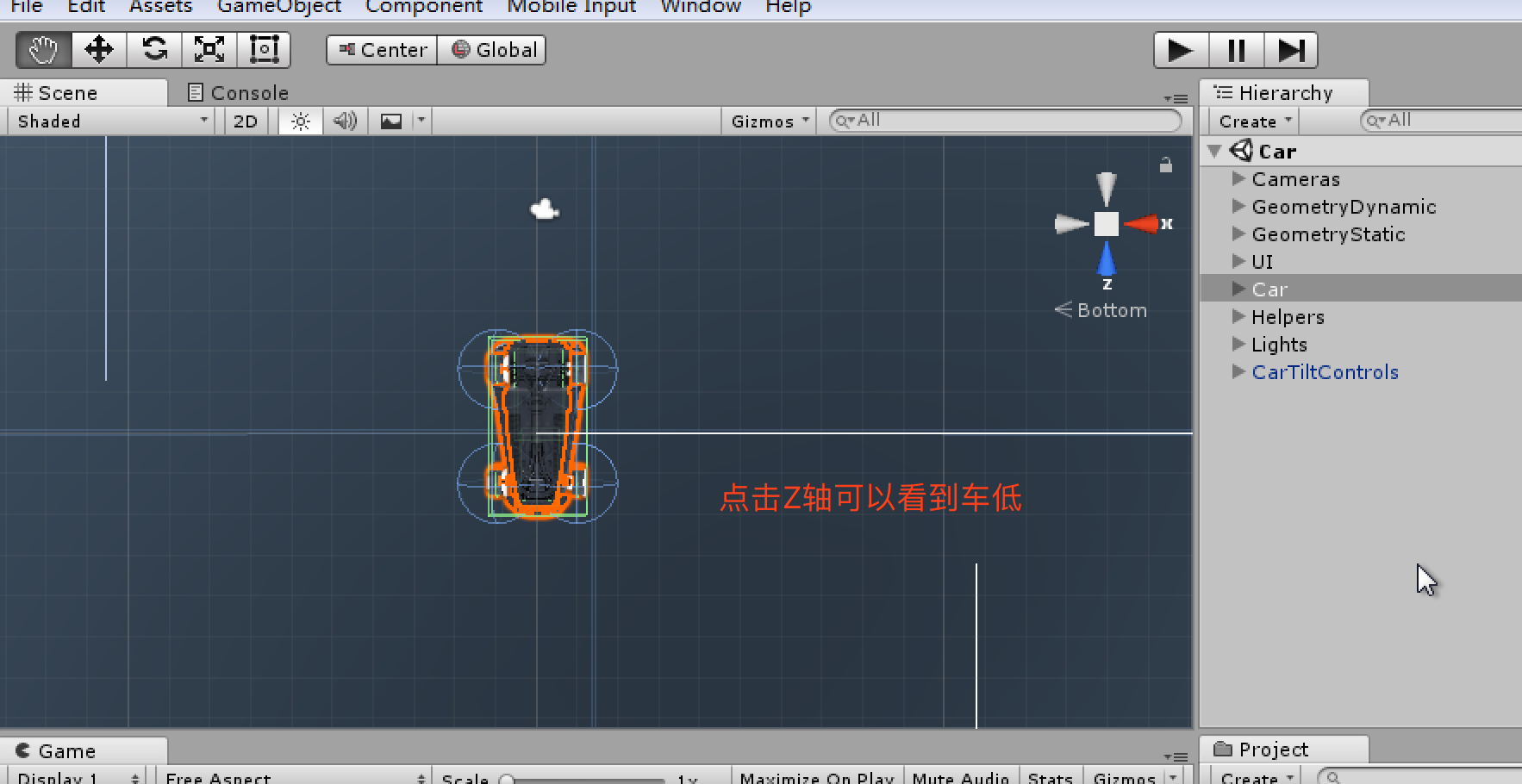The width and height of the screenshot is (1522, 784).
Task: Open the GameObject menu
Action: 278,7
